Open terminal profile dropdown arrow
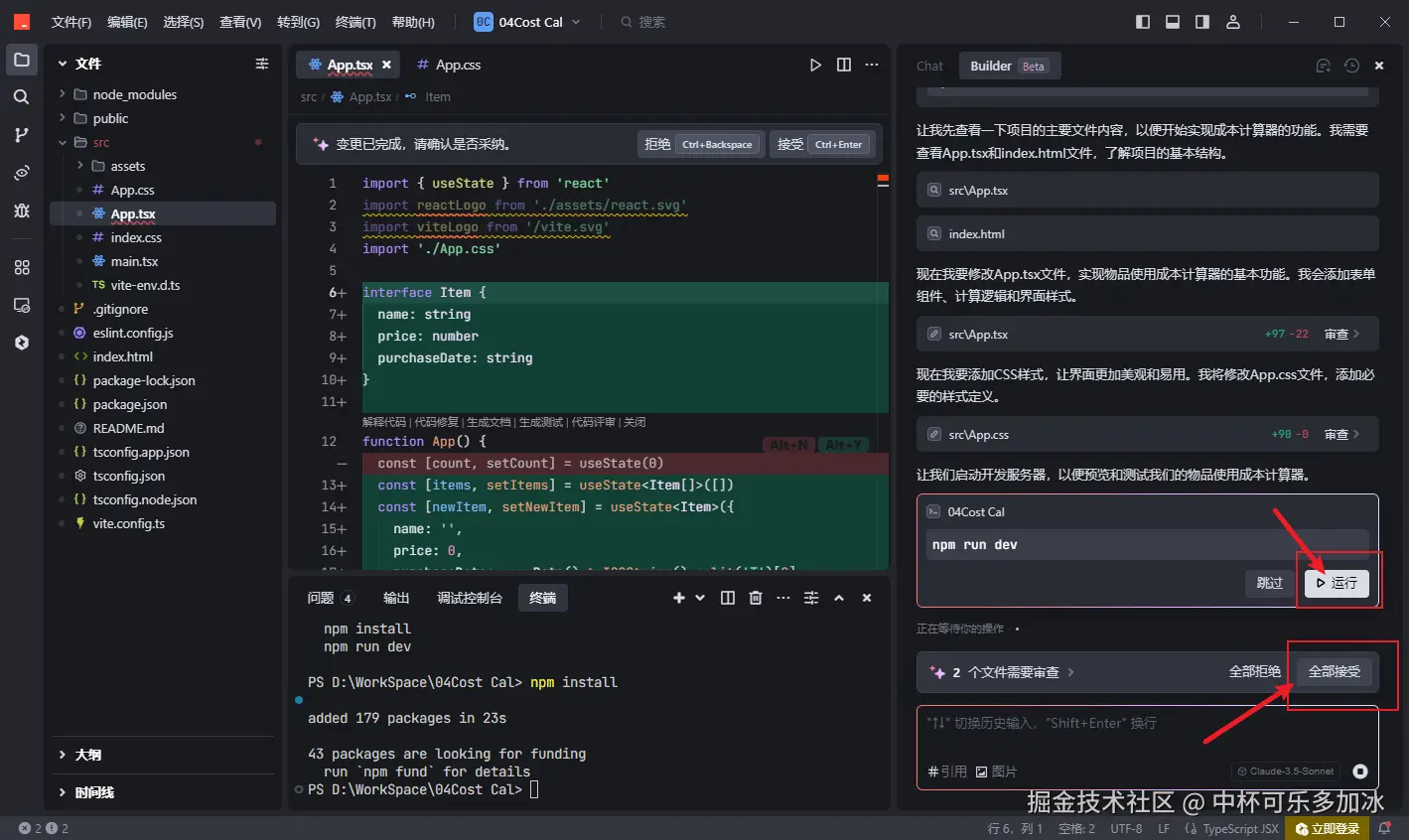This screenshot has width=1409, height=840. point(700,598)
